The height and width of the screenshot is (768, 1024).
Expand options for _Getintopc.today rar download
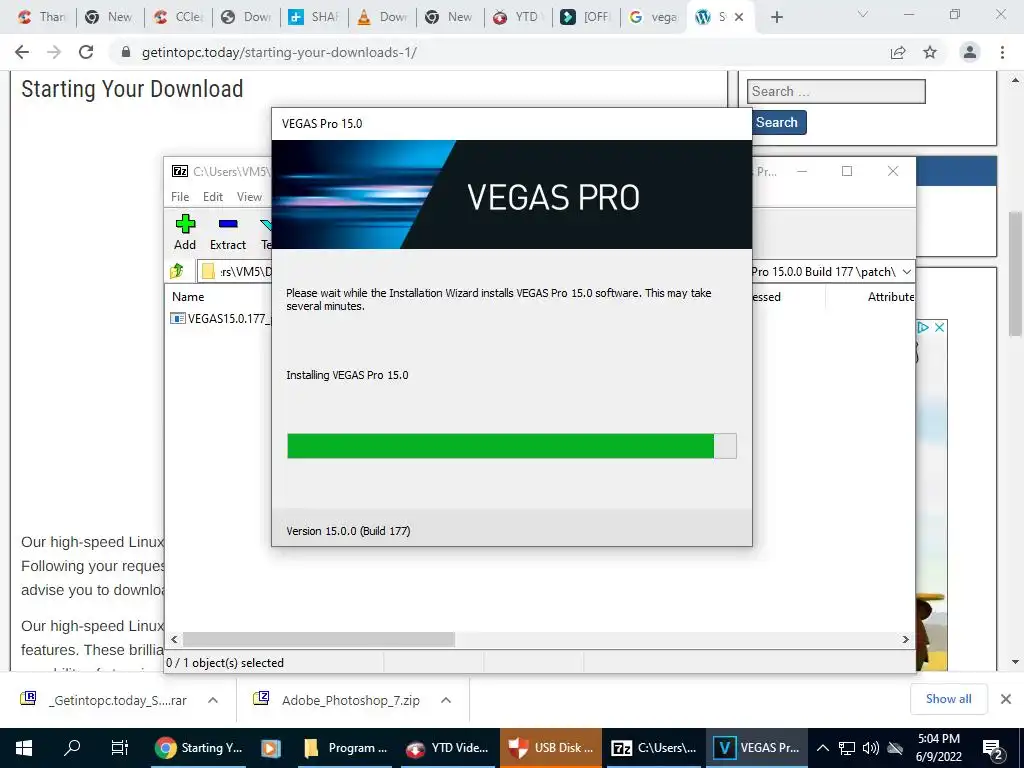tap(213, 700)
